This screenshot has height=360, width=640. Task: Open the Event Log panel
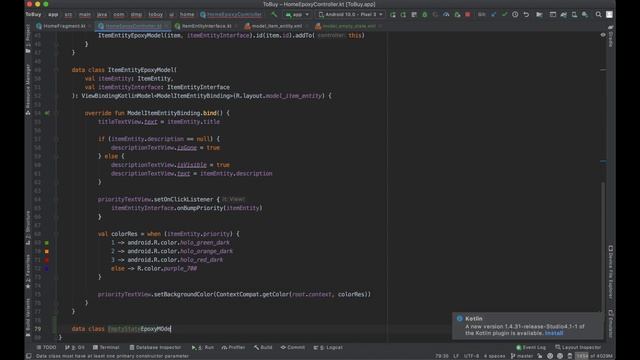pos(531,347)
